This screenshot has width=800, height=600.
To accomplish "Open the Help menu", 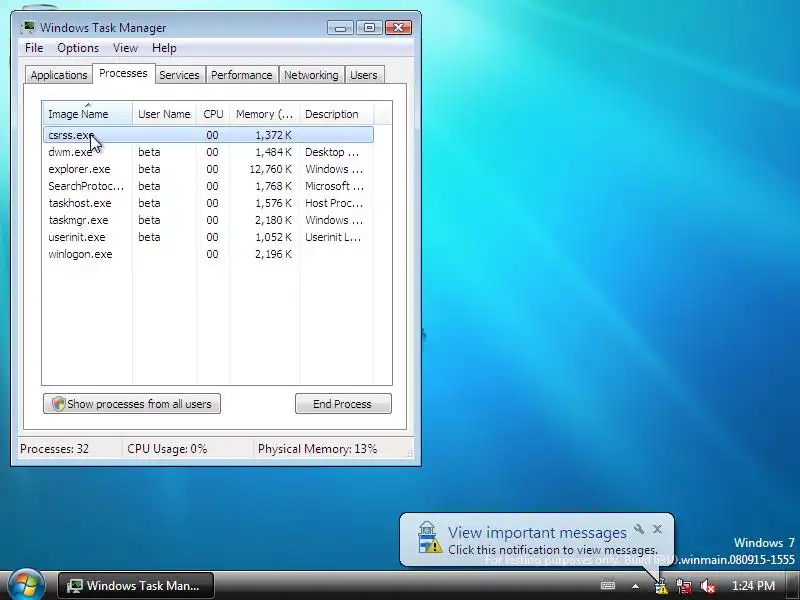I will (164, 48).
